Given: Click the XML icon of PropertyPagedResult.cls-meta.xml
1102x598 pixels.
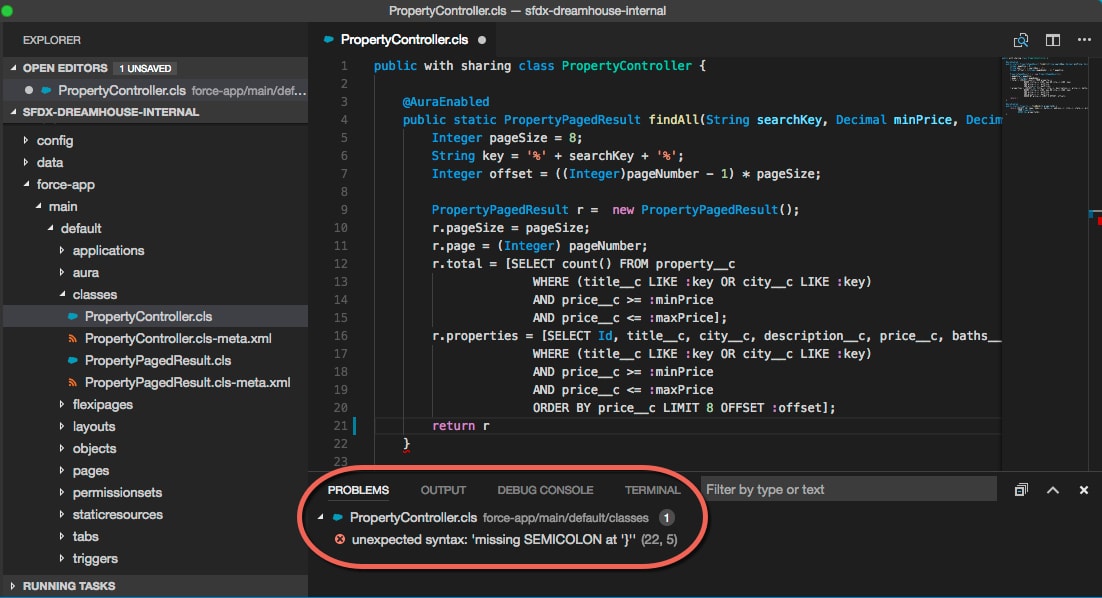Looking at the screenshot, I should click(x=72, y=382).
